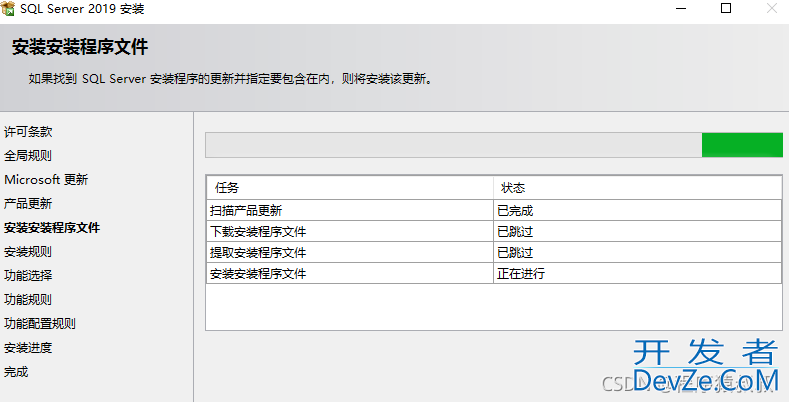Select the 安装进度 step in the sidebar
The image size is (789, 402).
click(x=28, y=348)
